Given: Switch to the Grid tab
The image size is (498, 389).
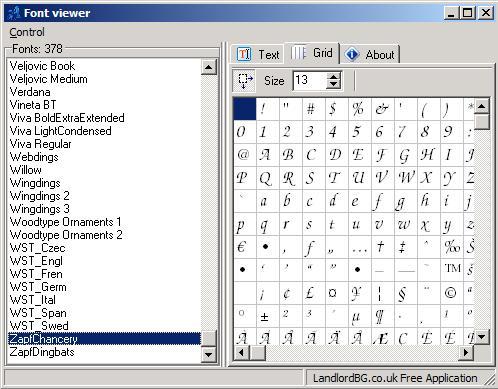Looking at the screenshot, I should [312, 53].
